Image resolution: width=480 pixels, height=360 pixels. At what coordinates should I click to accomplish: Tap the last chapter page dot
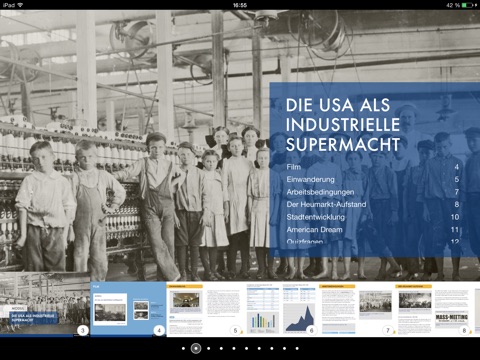[x=297, y=348]
